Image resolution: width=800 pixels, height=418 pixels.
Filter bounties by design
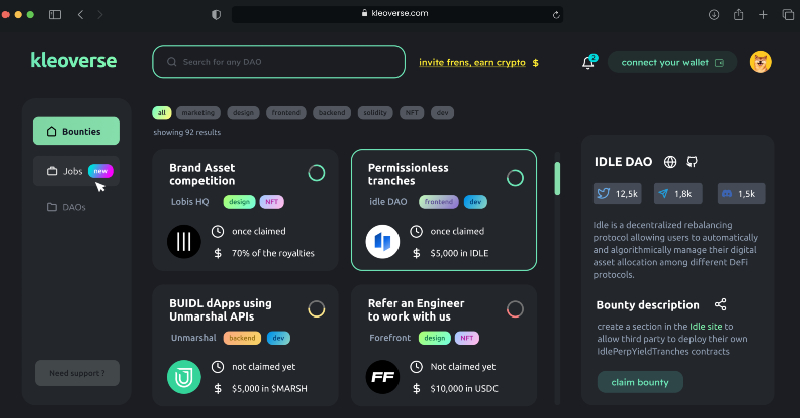coord(243,112)
